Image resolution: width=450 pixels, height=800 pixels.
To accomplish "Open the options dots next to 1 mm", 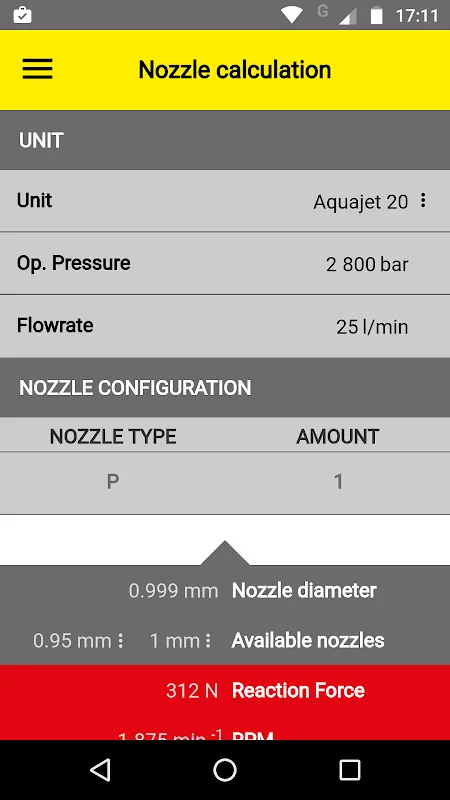I will coord(208,641).
